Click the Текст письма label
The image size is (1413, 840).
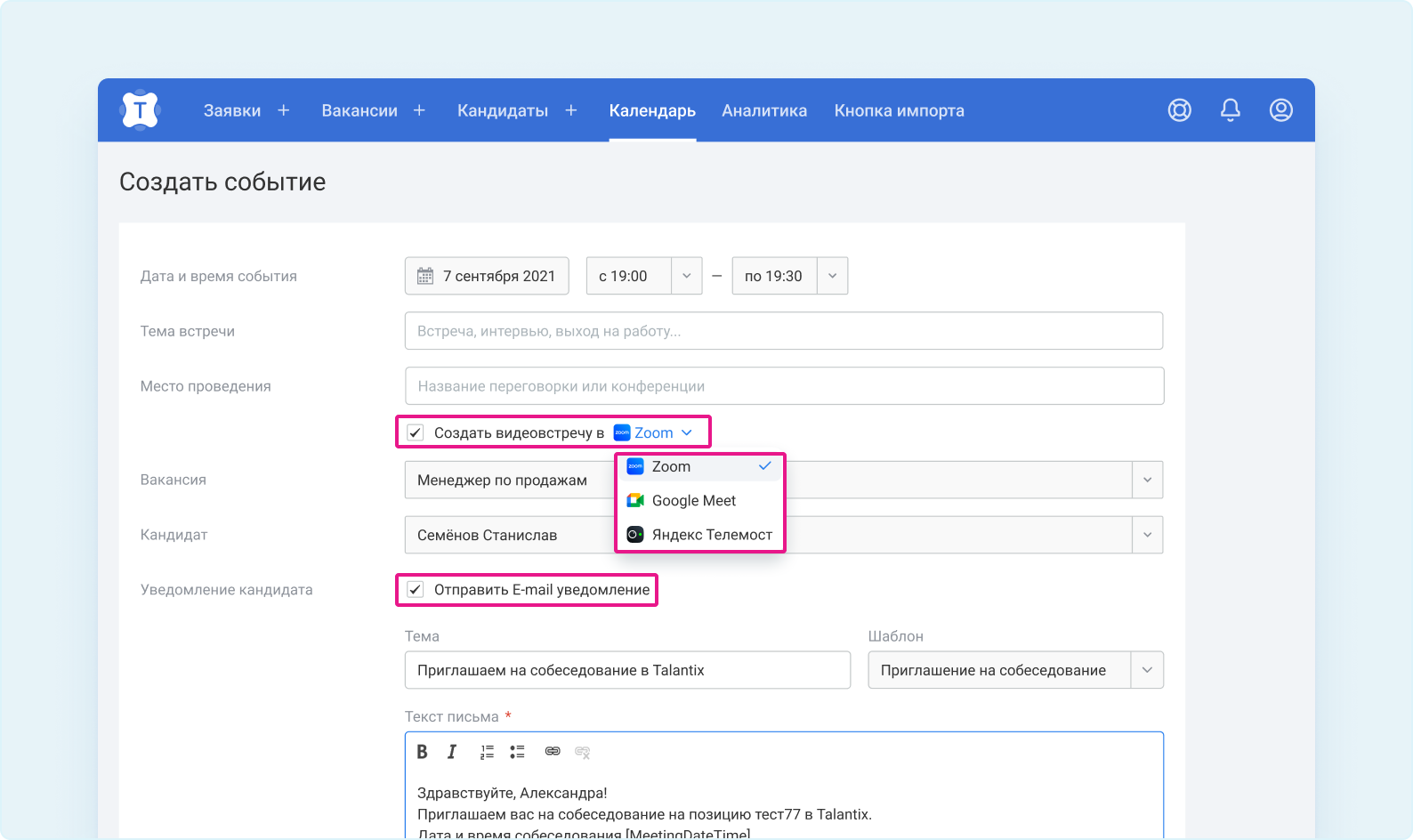click(x=452, y=717)
